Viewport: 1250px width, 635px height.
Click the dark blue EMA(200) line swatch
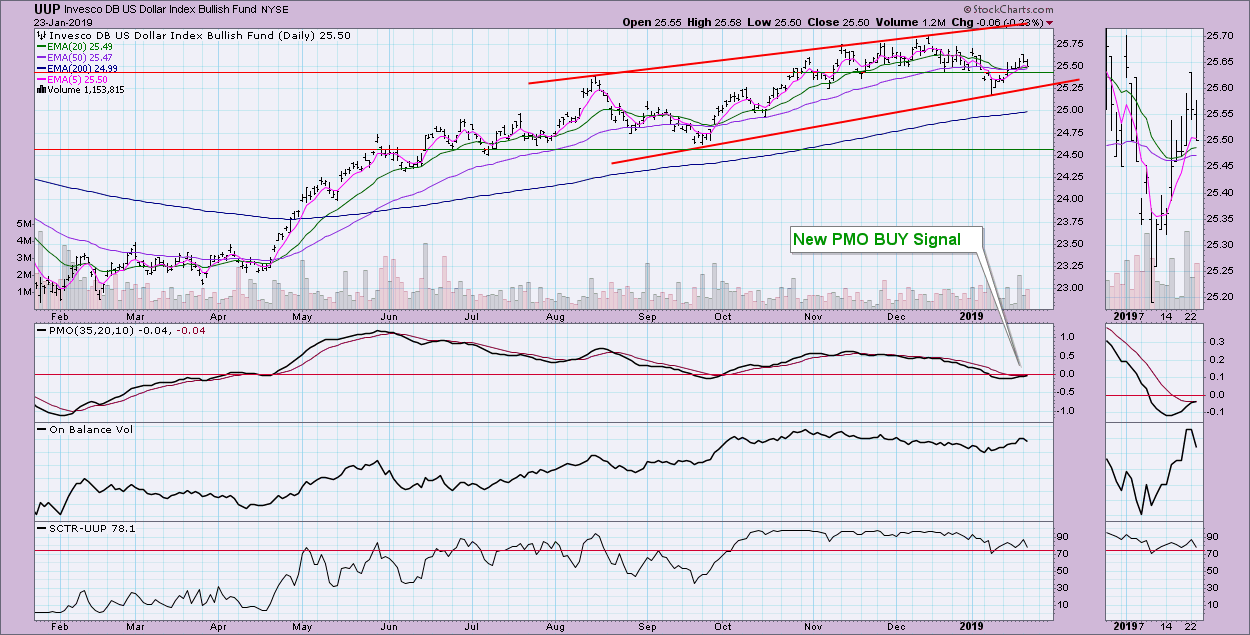[40, 67]
